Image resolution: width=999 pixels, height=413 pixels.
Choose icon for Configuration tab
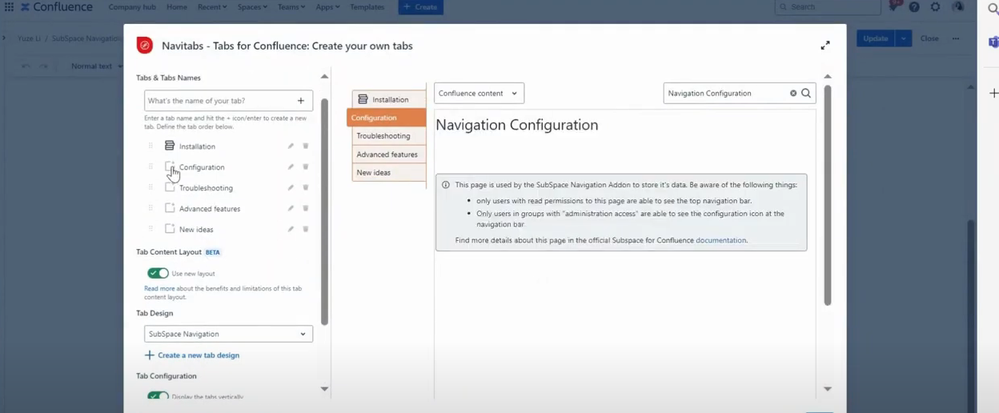coord(169,166)
